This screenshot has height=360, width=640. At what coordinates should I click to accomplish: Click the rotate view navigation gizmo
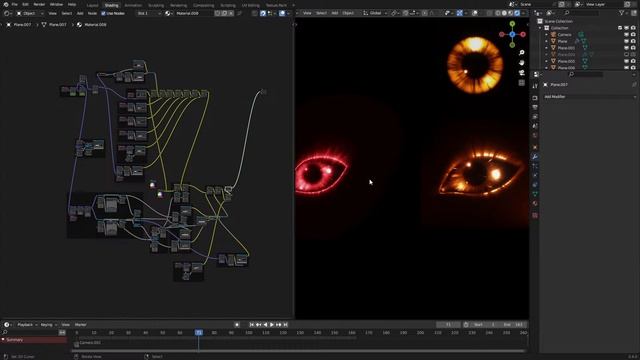[512, 35]
